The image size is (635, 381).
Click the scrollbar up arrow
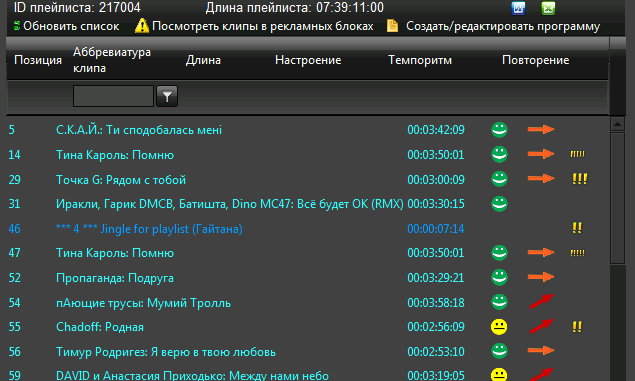click(617, 124)
